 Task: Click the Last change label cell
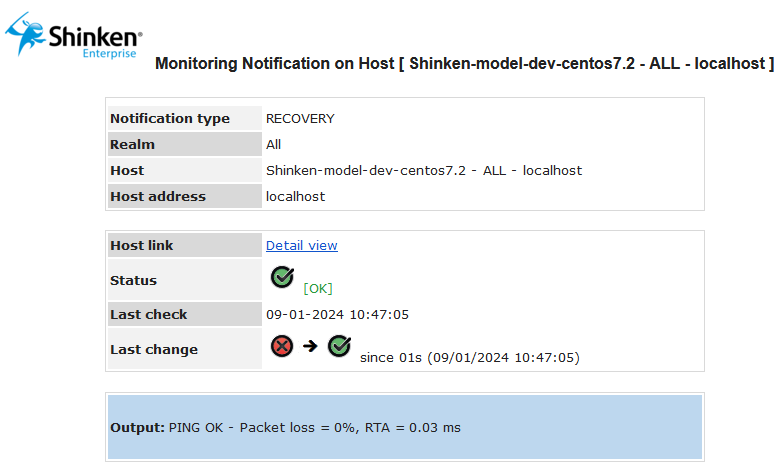(x=154, y=349)
